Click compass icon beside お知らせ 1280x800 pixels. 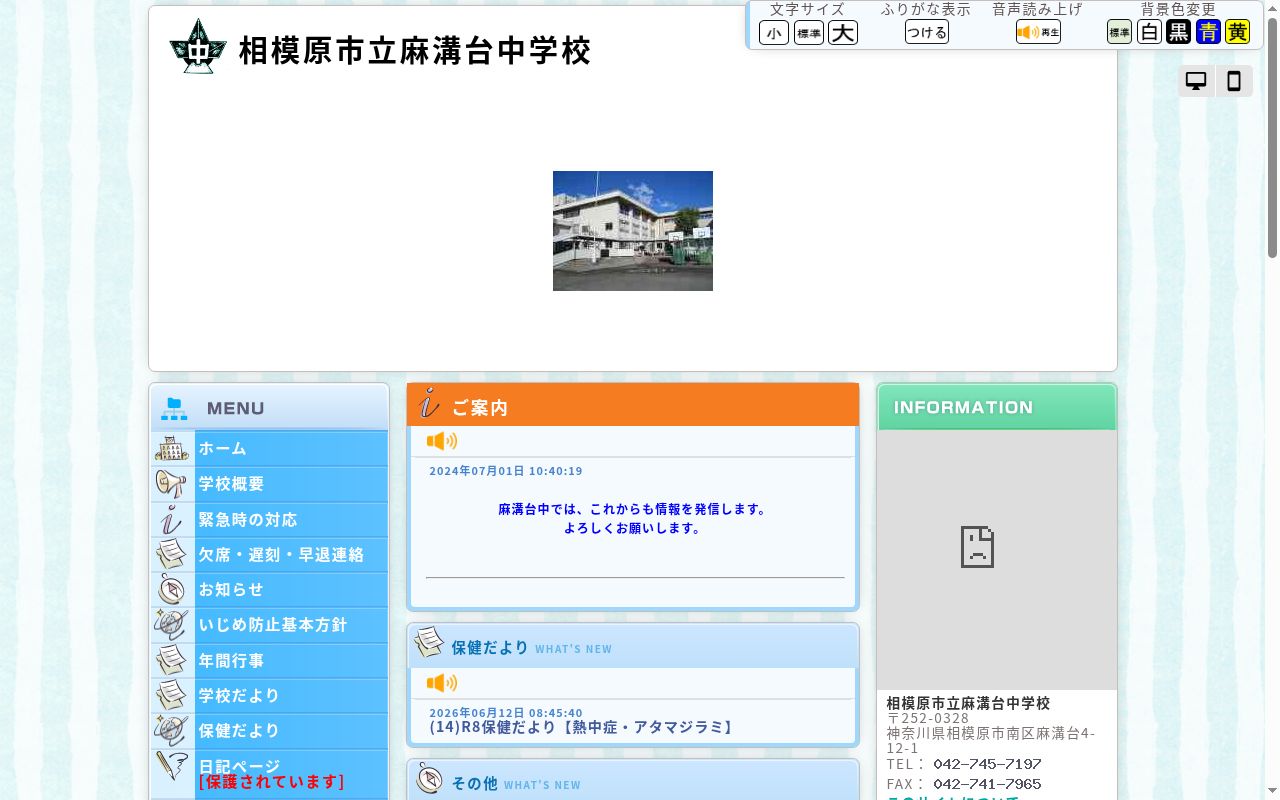172,589
